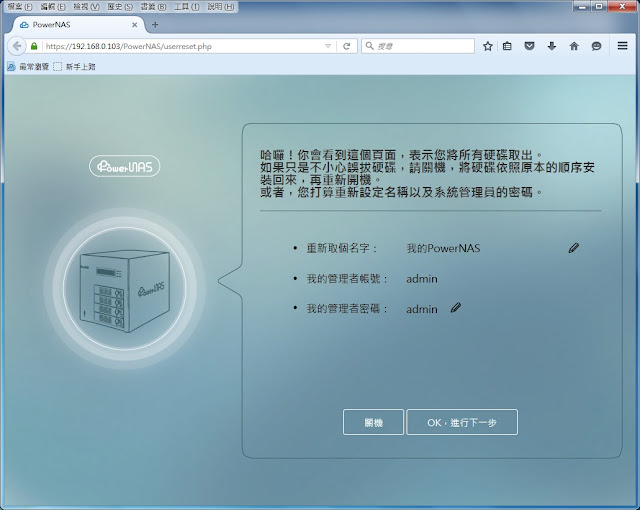This screenshot has height=510, width=640.
Task: Maximize the browser window
Action: click(599, 6)
